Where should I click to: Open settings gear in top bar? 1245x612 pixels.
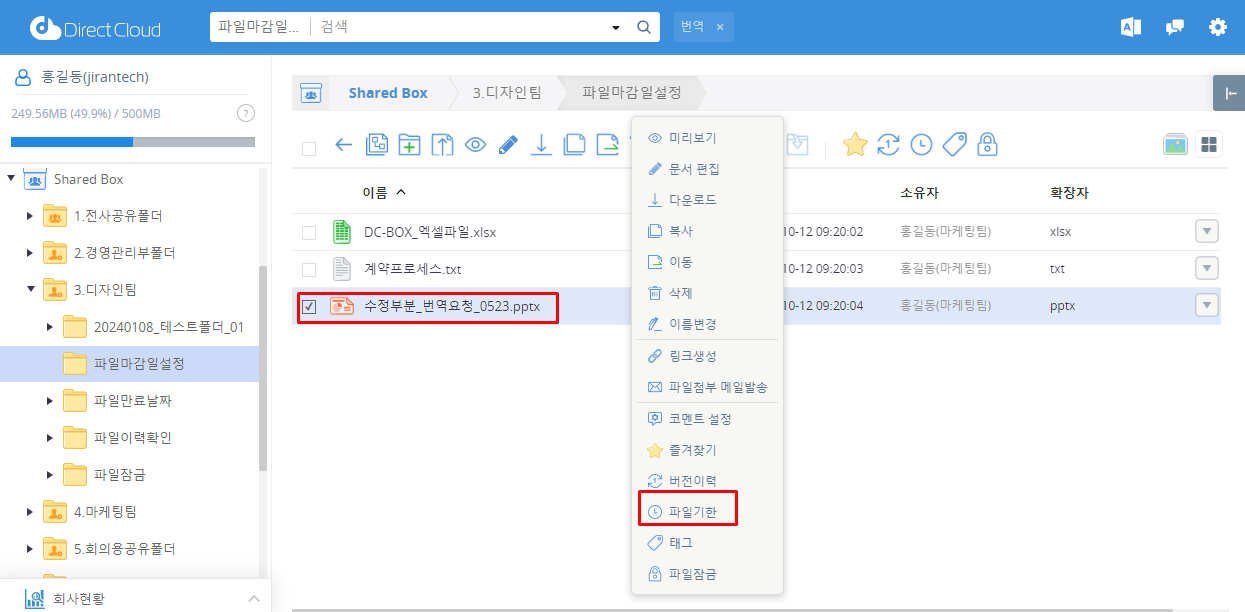point(1217,28)
